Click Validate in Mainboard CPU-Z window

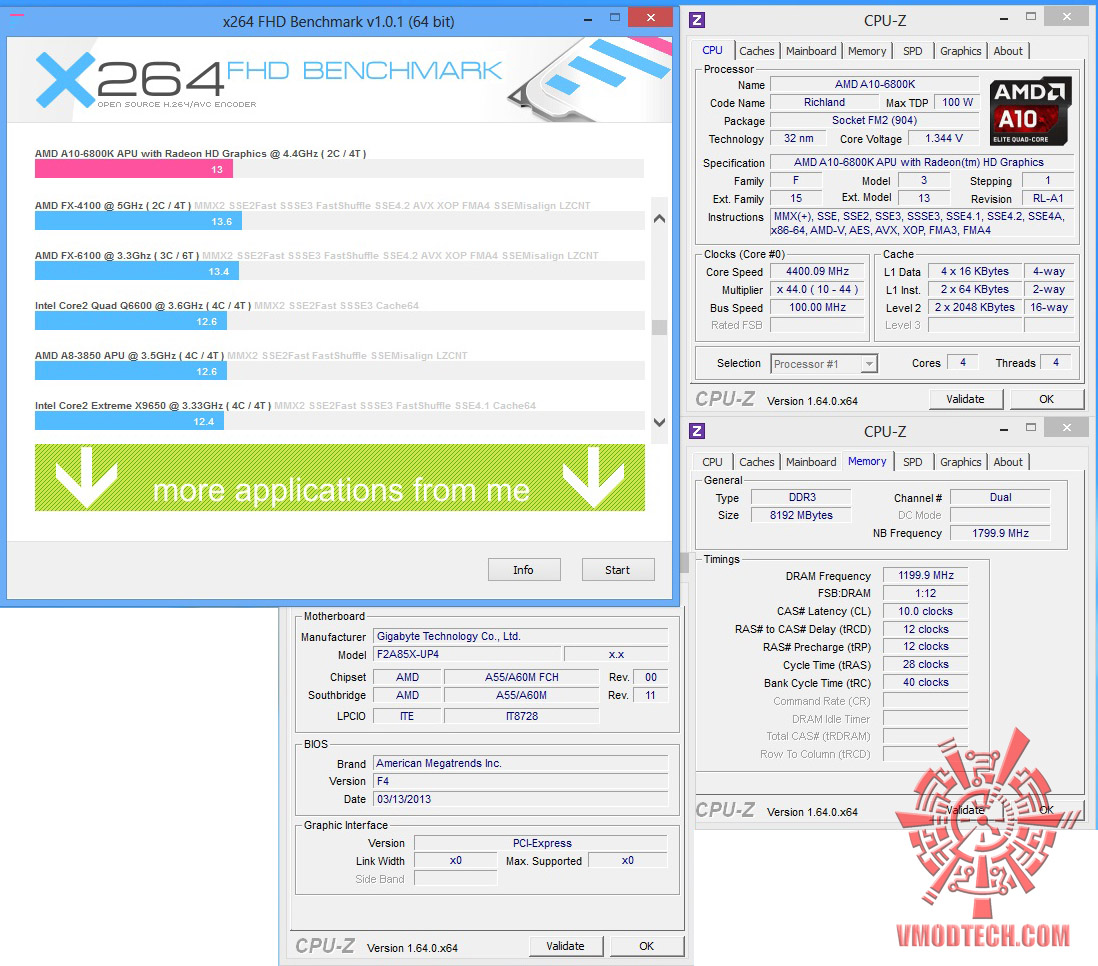(565, 946)
